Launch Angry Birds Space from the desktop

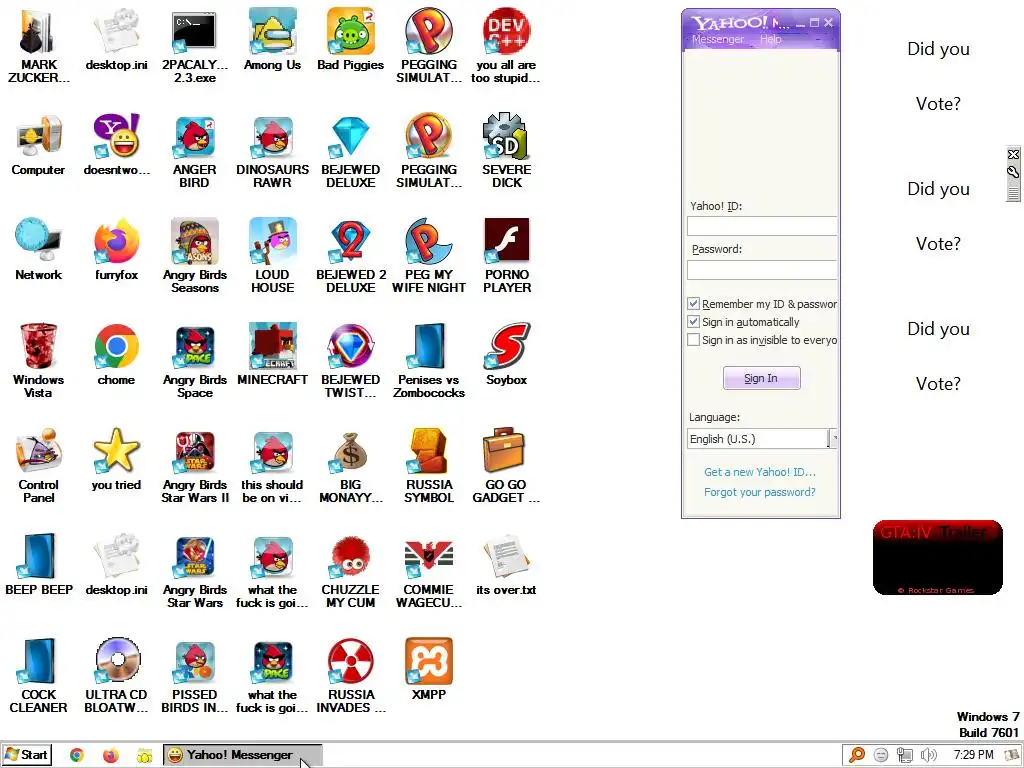pyautogui.click(x=195, y=360)
